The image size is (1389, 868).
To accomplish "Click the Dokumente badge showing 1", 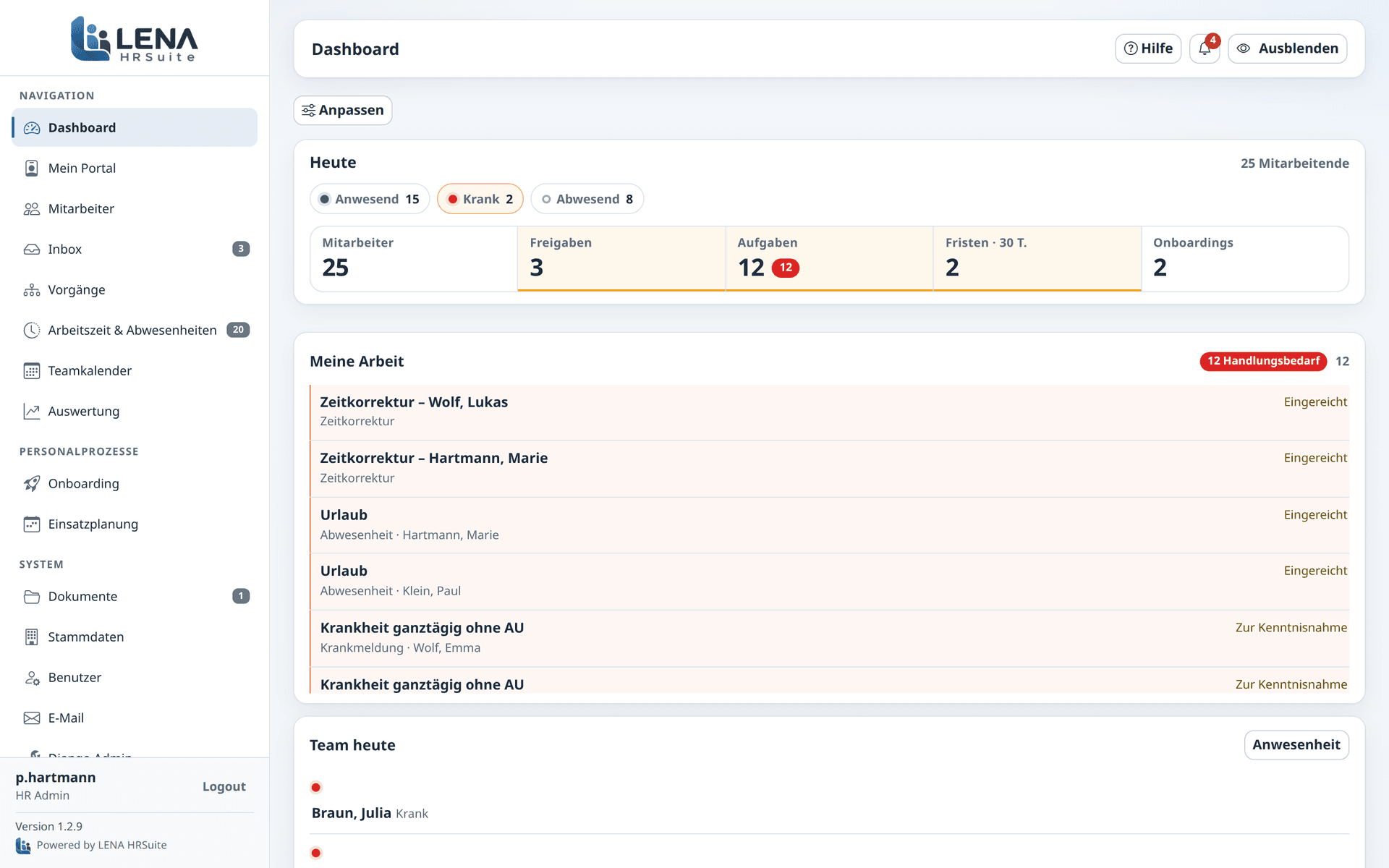I will point(241,596).
